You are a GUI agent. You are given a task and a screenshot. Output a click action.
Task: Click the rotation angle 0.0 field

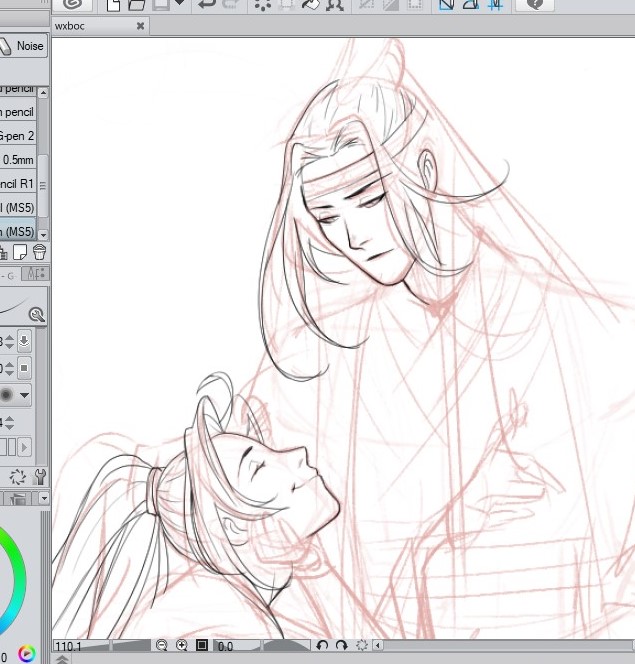pyautogui.click(x=226, y=646)
